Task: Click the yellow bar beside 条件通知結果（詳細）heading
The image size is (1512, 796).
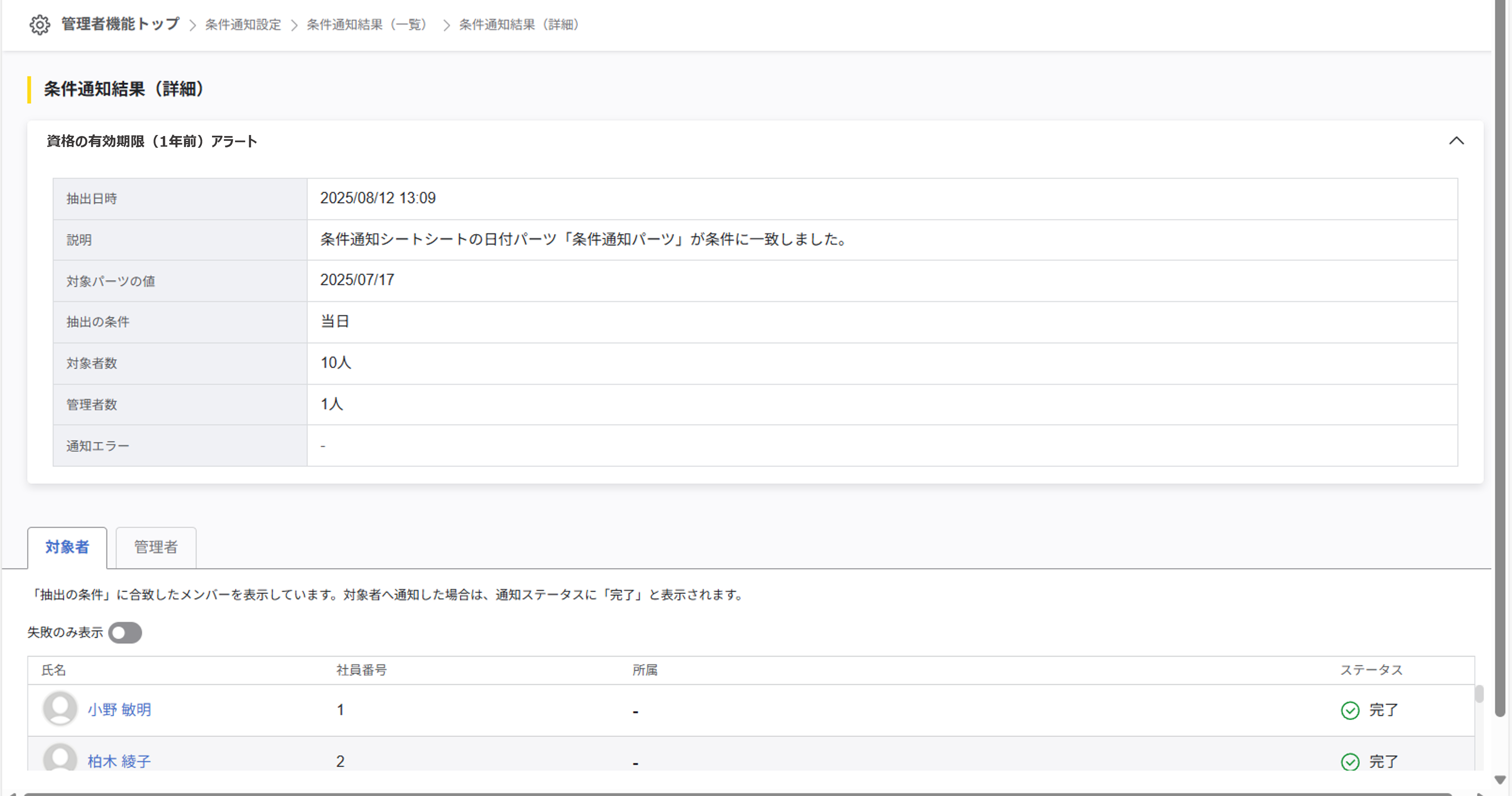Action: [29, 89]
